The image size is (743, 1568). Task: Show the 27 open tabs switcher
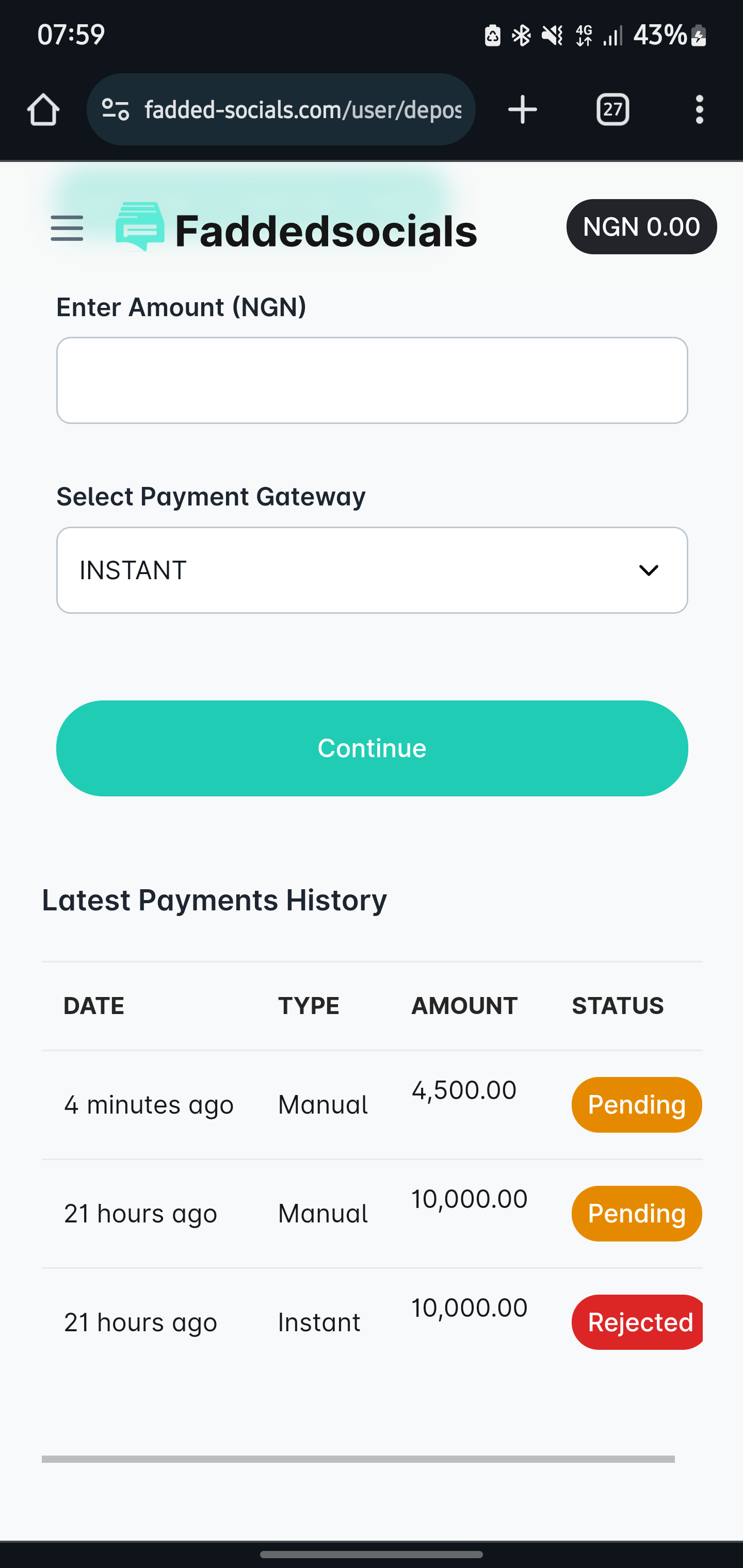click(612, 110)
